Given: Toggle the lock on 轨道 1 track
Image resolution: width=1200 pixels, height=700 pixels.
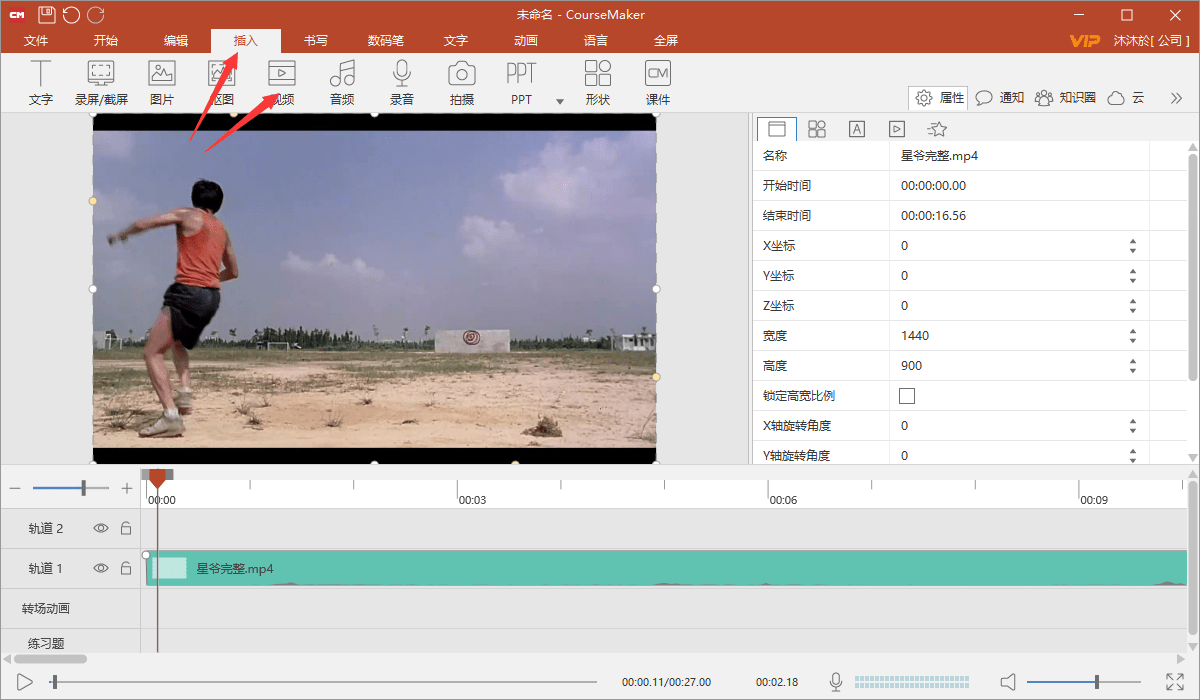Looking at the screenshot, I should [126, 568].
